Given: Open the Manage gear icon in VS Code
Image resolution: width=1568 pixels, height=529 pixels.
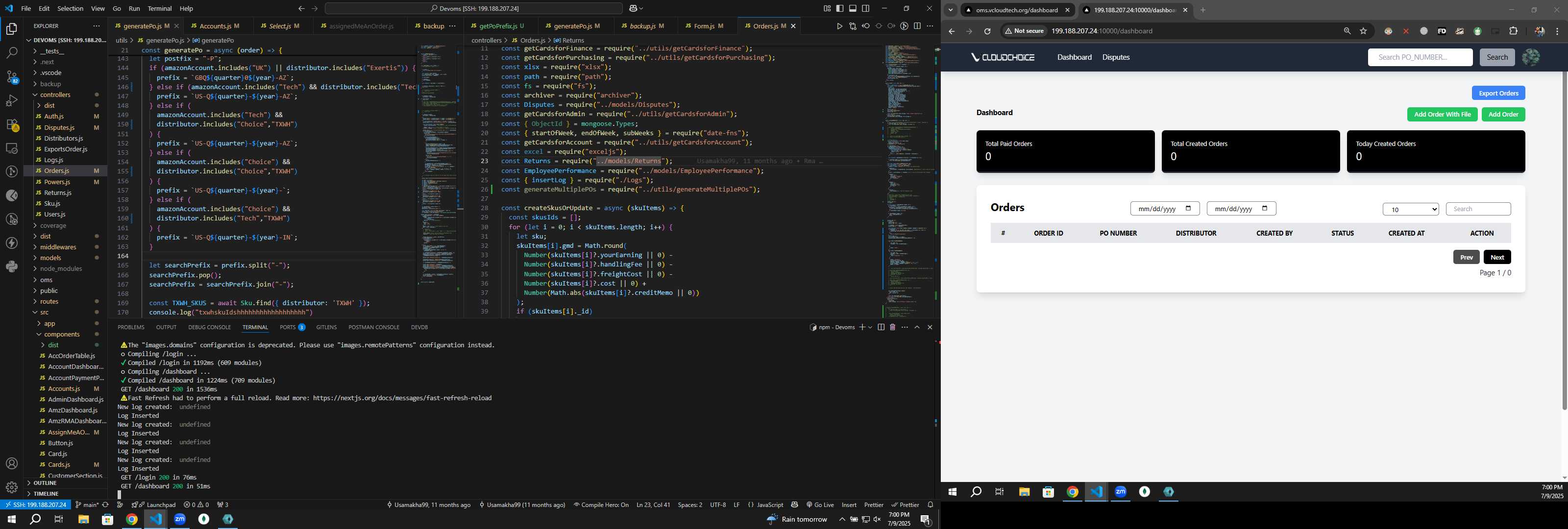Looking at the screenshot, I should click(x=12, y=487).
